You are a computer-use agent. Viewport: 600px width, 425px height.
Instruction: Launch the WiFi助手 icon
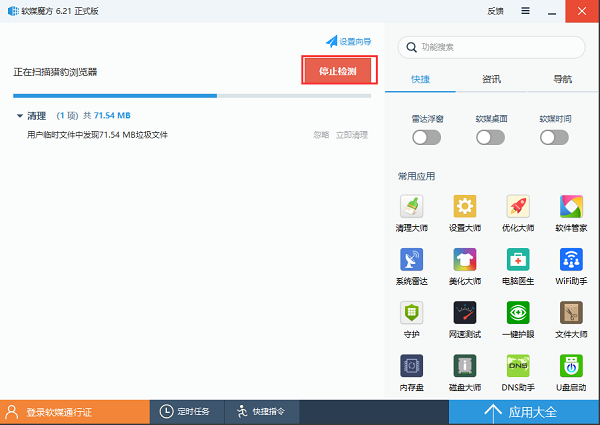pos(571,260)
